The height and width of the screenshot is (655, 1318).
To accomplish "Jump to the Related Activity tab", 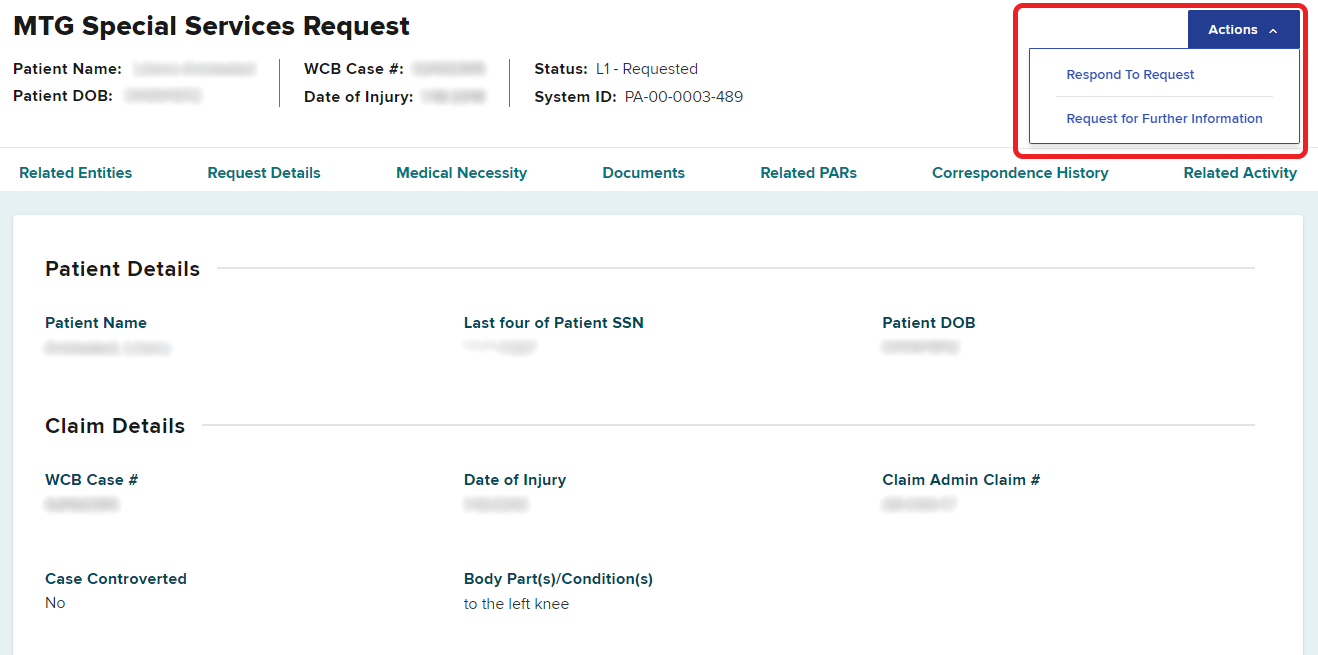I will (x=1240, y=173).
